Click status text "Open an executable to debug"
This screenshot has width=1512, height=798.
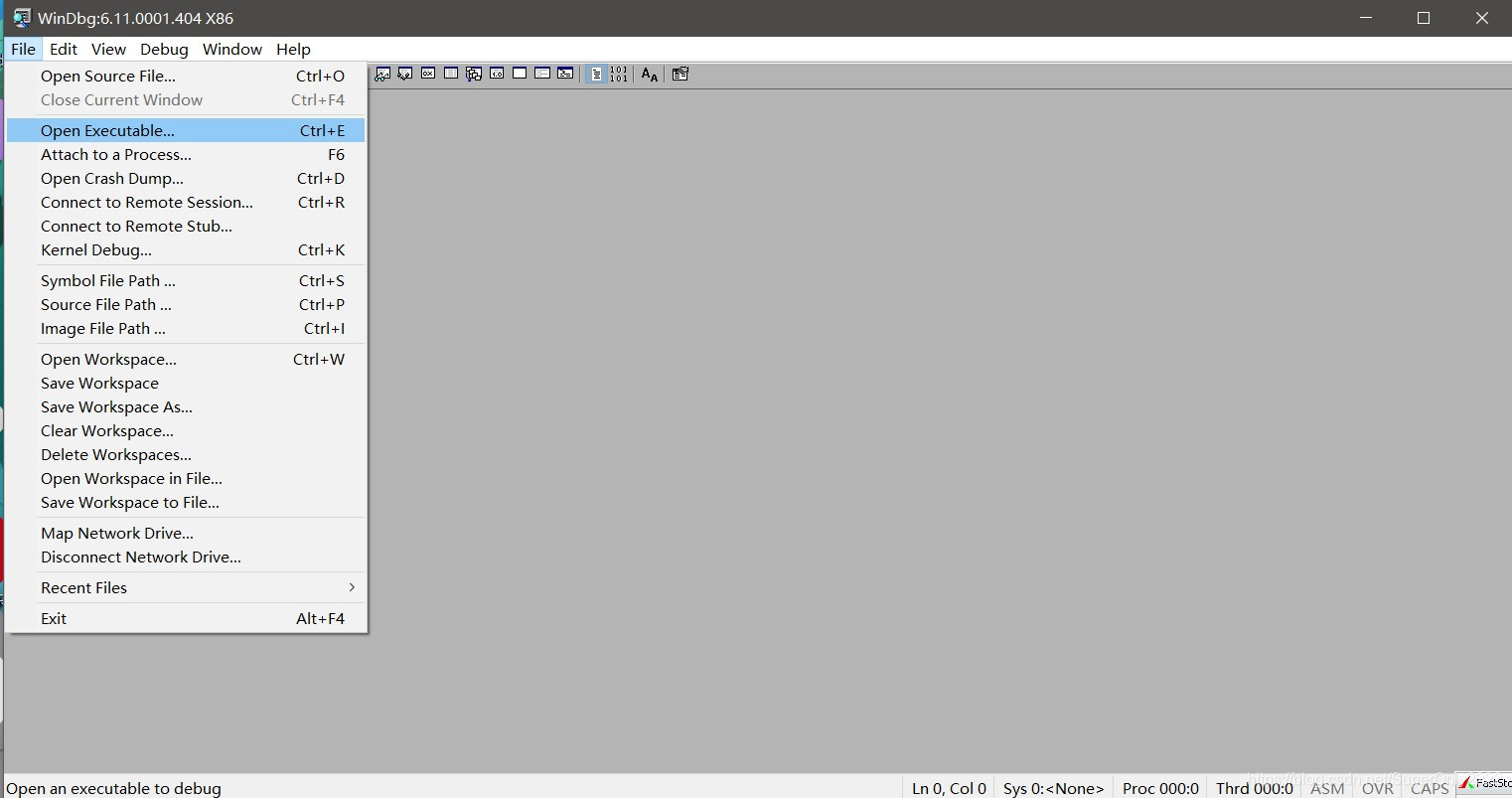[113, 788]
